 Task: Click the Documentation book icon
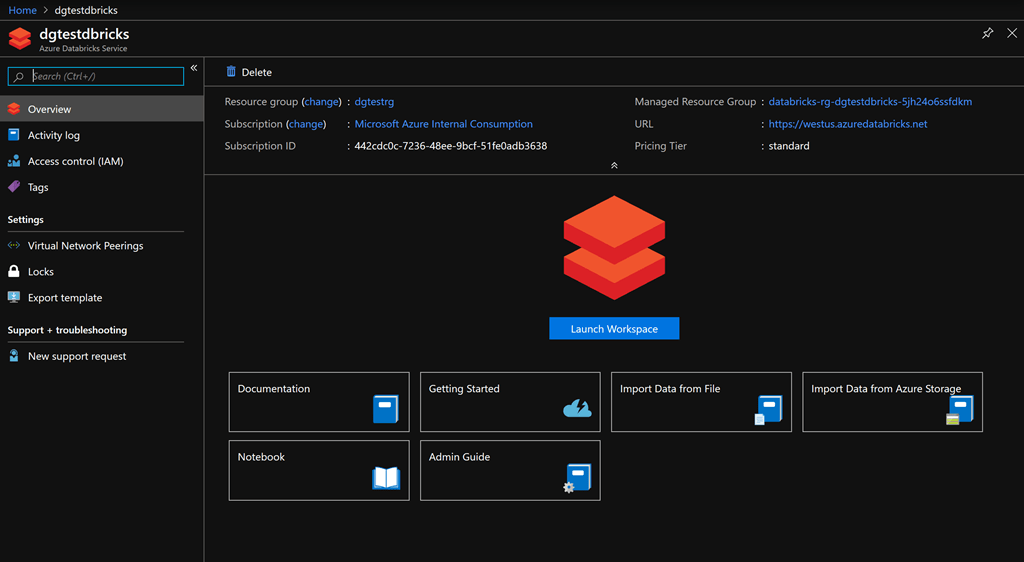click(385, 409)
